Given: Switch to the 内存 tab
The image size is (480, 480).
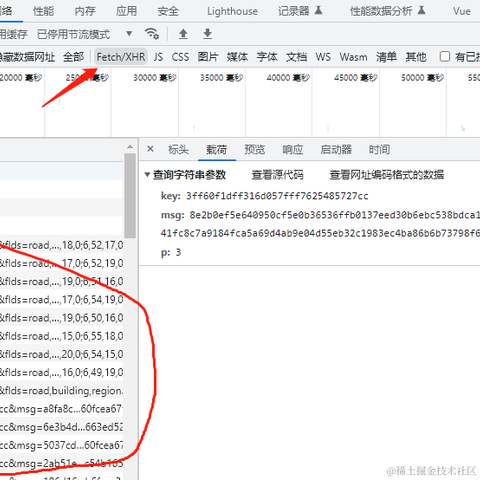Looking at the screenshot, I should coord(85,11).
